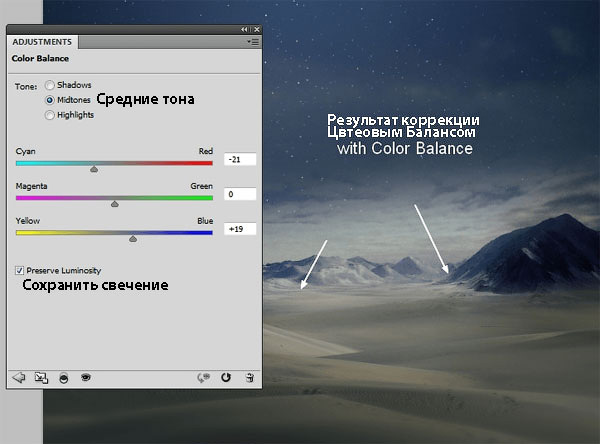View previous state icon
Screen dimensions: 600x444
[x=204, y=378]
